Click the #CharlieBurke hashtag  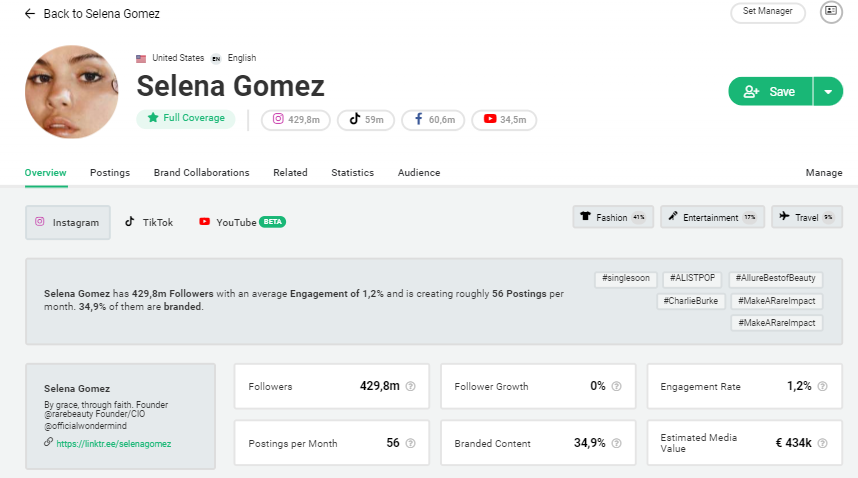(691, 301)
